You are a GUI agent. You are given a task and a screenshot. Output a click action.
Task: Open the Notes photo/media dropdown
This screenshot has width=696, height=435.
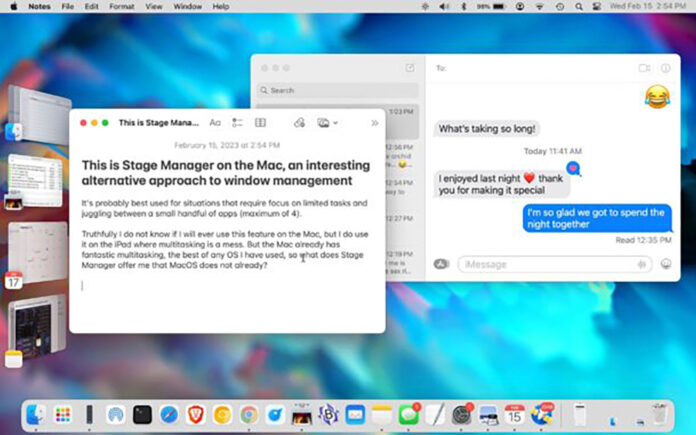(x=327, y=123)
